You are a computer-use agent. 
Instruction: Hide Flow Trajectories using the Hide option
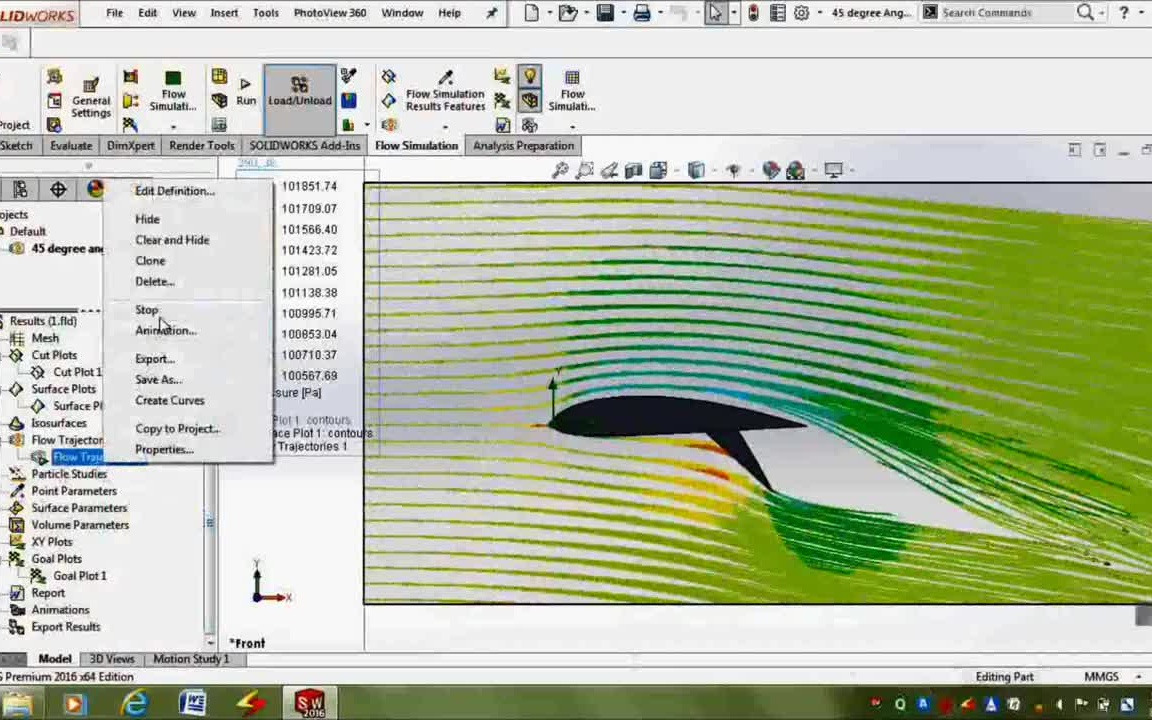click(x=147, y=219)
